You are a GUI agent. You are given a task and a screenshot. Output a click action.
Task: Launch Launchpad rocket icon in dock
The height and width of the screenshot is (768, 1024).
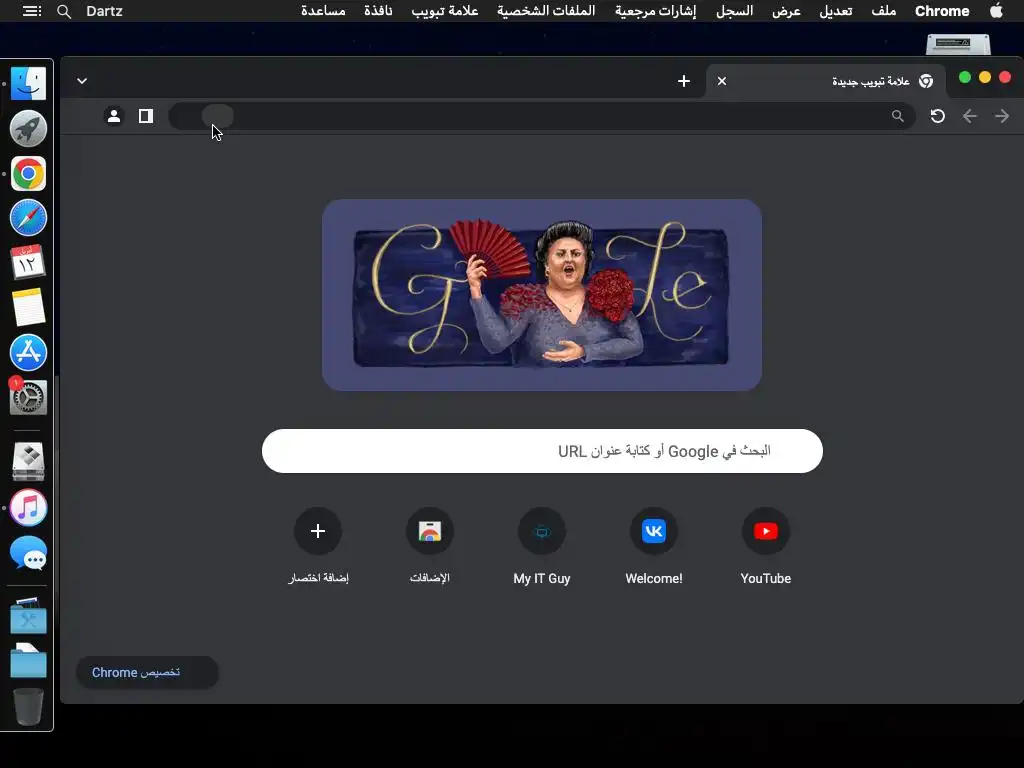click(x=28, y=128)
